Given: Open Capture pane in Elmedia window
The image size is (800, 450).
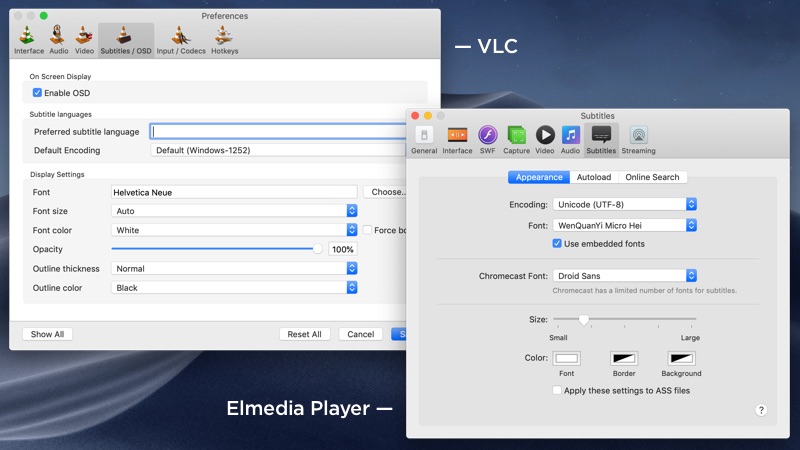Looking at the screenshot, I should 516,140.
